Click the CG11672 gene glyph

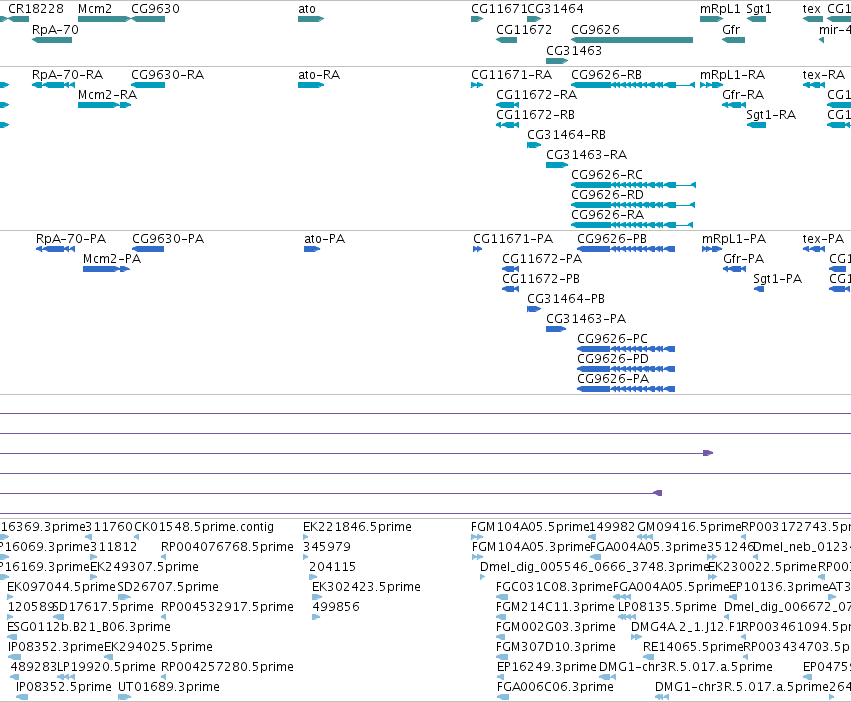coord(506,40)
